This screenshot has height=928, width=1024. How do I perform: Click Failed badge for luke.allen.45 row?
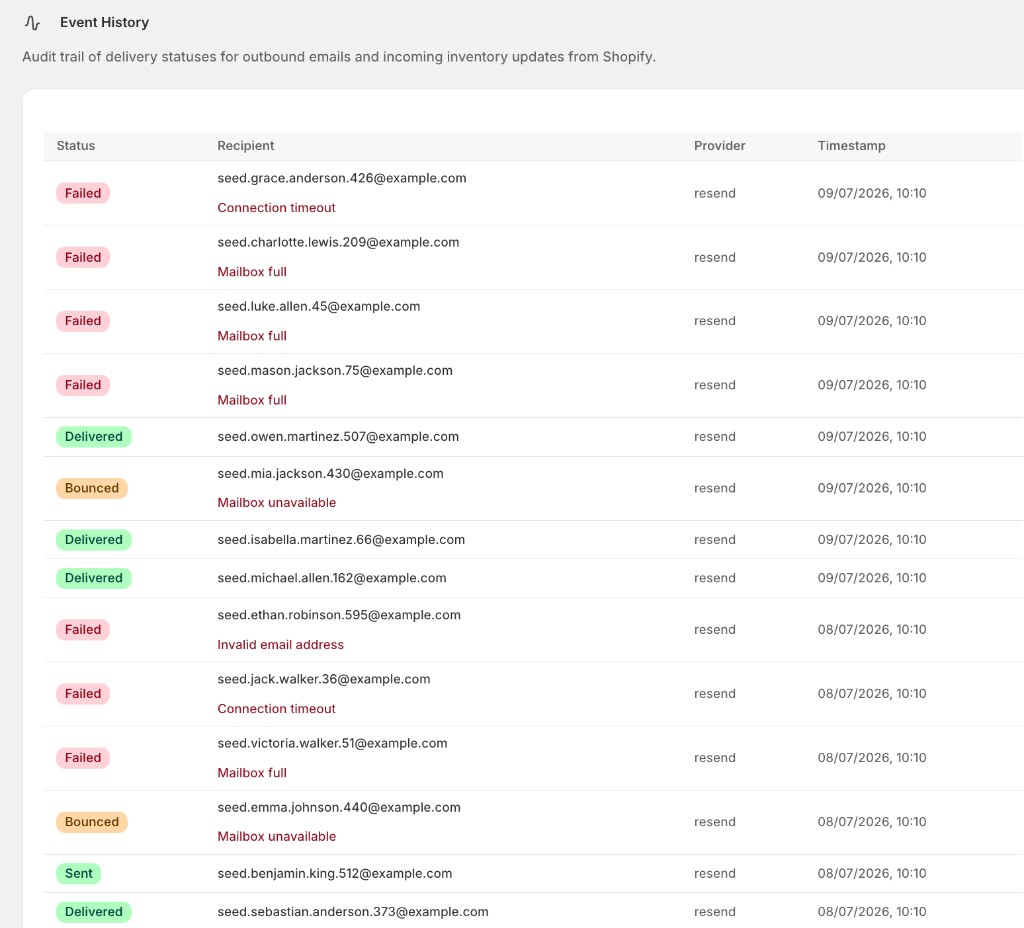[83, 321]
